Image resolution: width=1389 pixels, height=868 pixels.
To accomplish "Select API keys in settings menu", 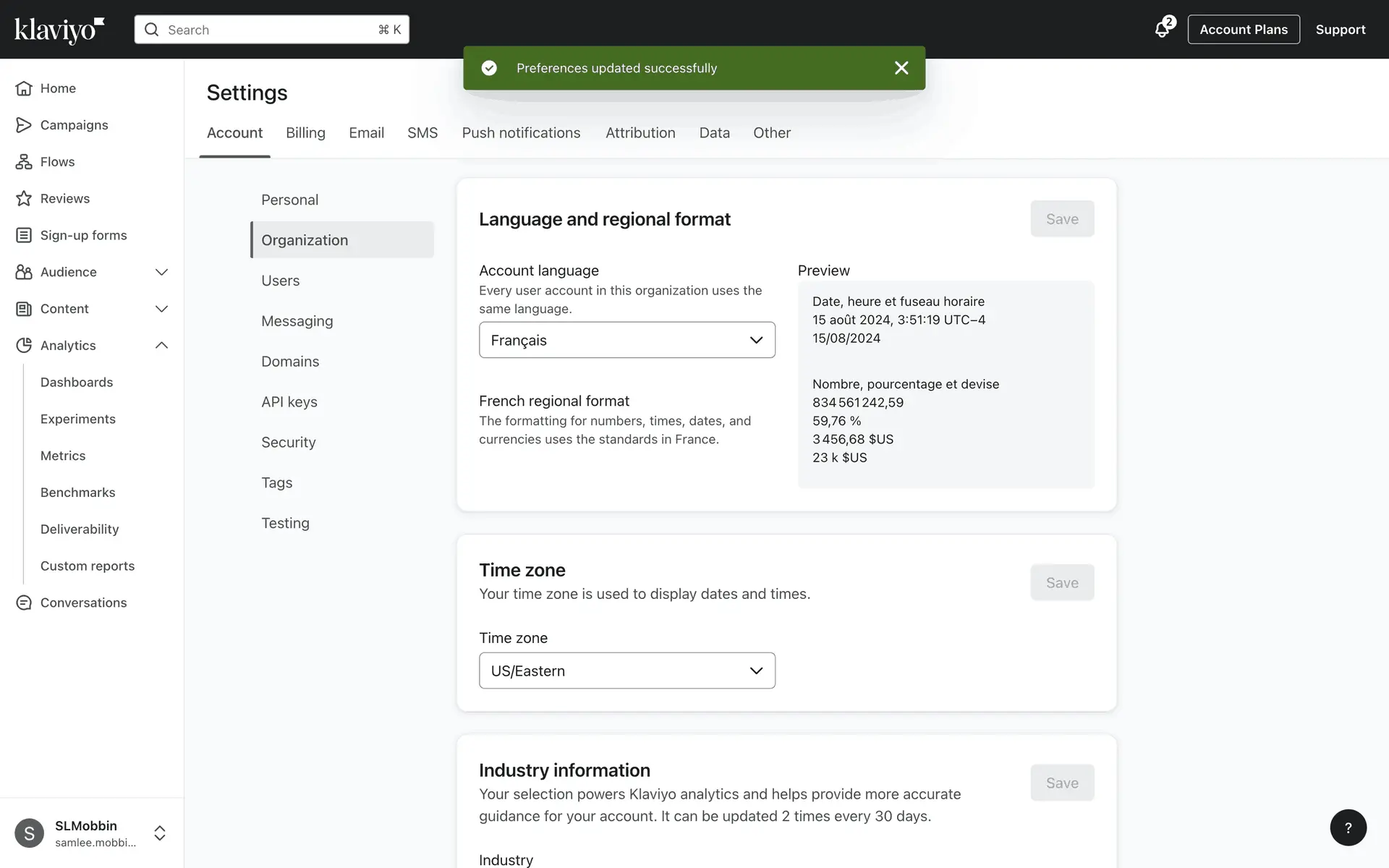I will 289,402.
